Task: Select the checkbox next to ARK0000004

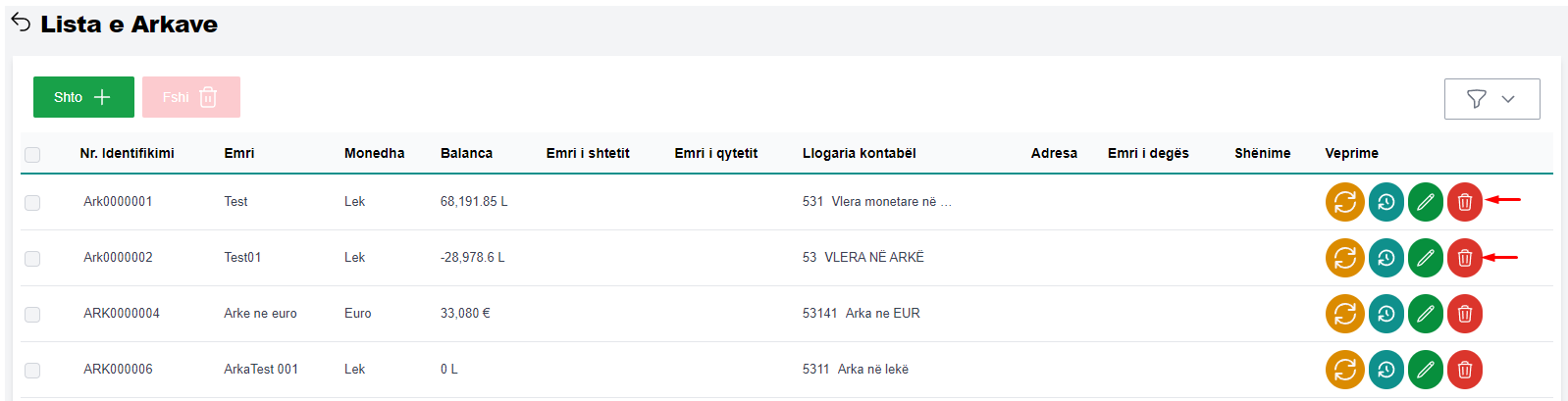Action: click(x=32, y=314)
